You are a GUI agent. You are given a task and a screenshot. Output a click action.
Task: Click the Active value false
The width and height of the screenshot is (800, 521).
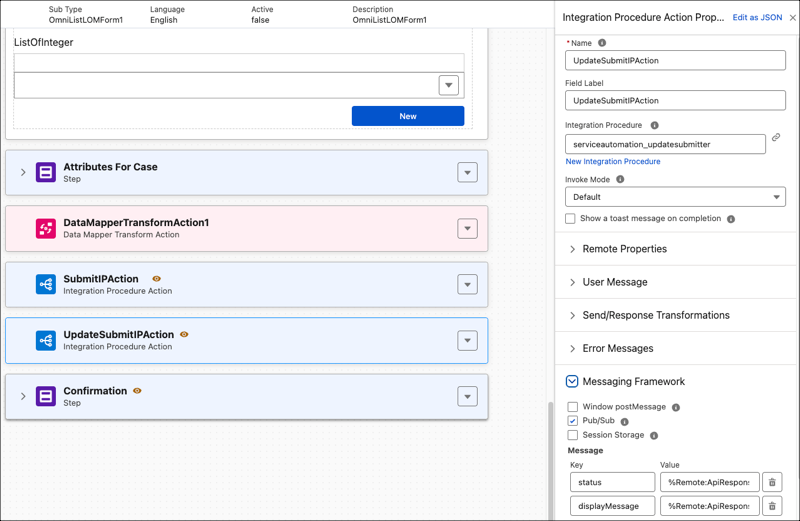[x=260, y=20]
